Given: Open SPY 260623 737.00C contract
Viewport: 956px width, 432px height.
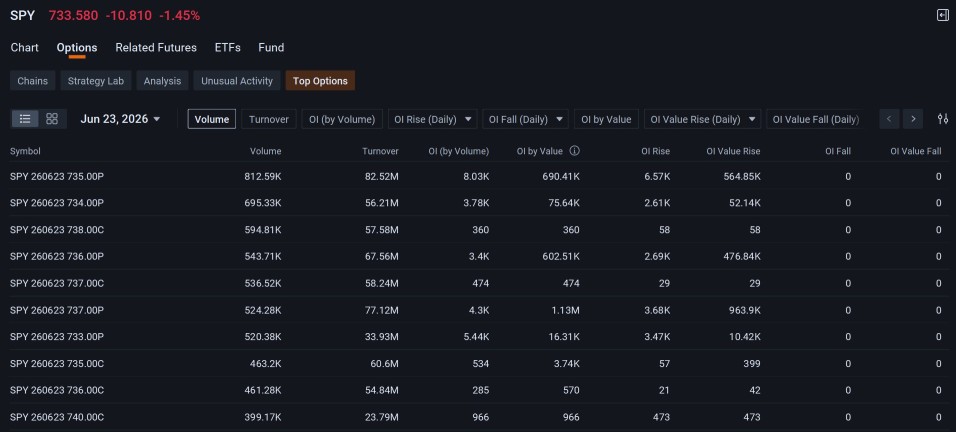Looking at the screenshot, I should click(x=57, y=283).
